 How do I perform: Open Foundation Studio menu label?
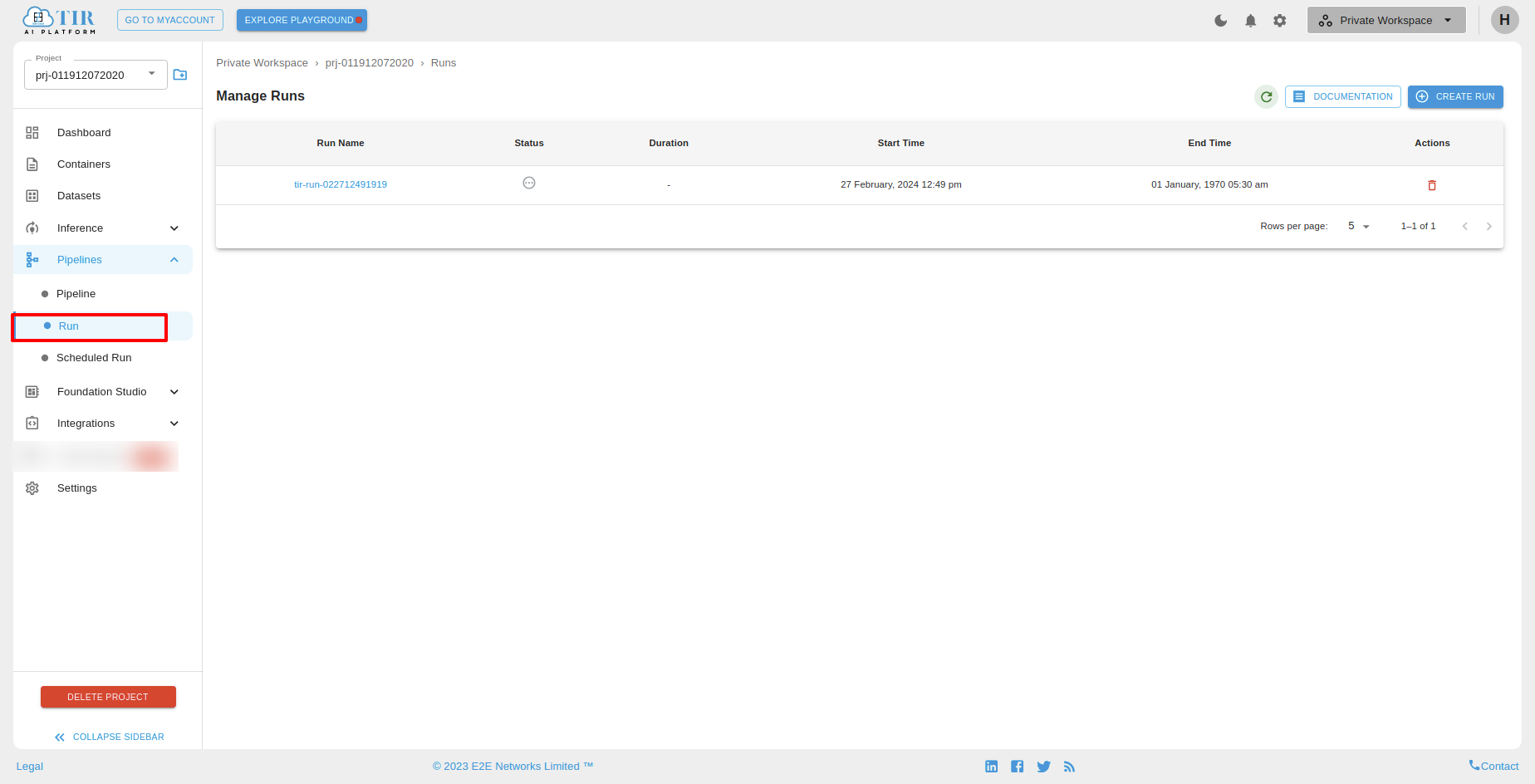[102, 392]
